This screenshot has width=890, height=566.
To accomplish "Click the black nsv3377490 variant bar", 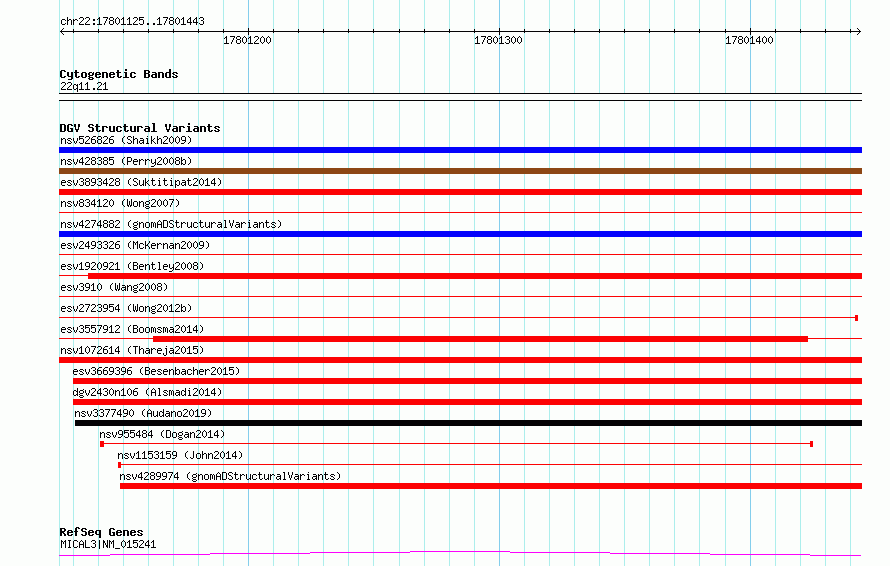I will tap(468, 423).
